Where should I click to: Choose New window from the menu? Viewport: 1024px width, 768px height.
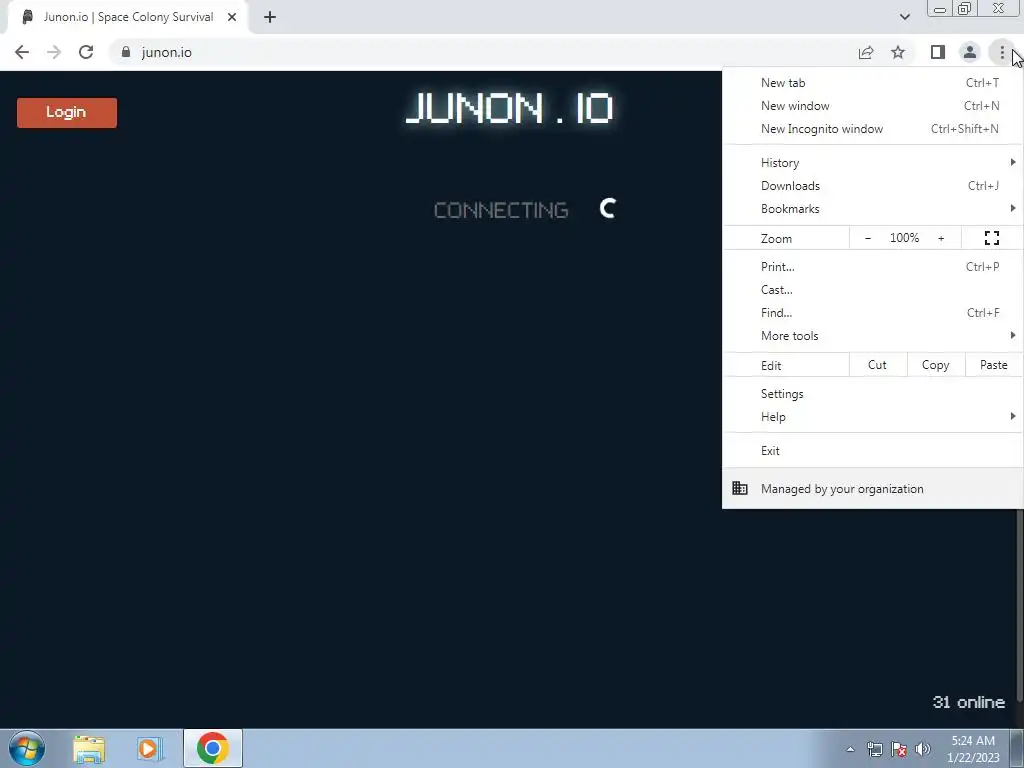(x=872, y=106)
